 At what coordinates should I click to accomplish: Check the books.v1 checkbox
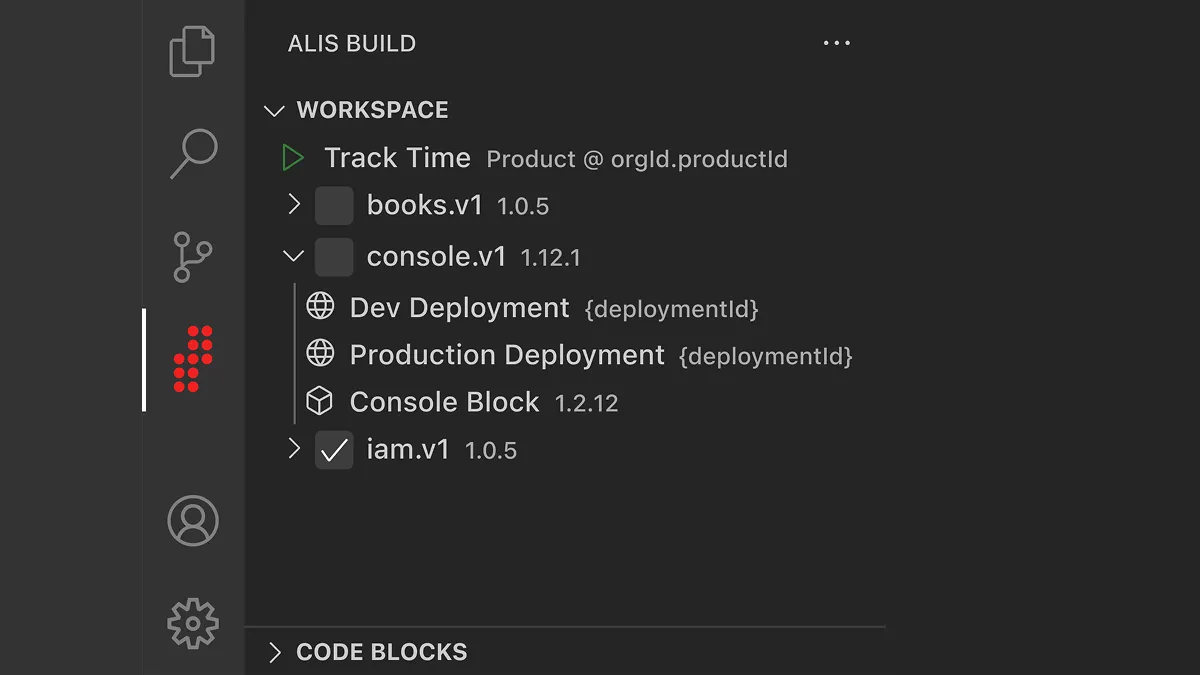click(x=334, y=205)
